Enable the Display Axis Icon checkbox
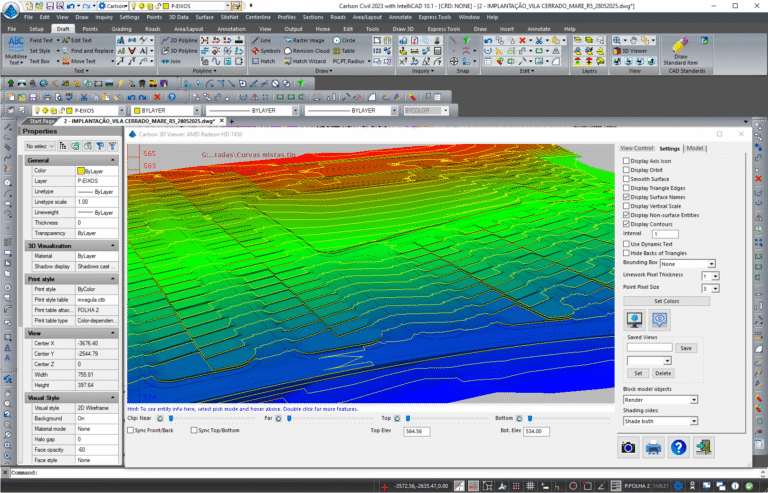Image resolution: width=768 pixels, height=493 pixels. [x=626, y=161]
